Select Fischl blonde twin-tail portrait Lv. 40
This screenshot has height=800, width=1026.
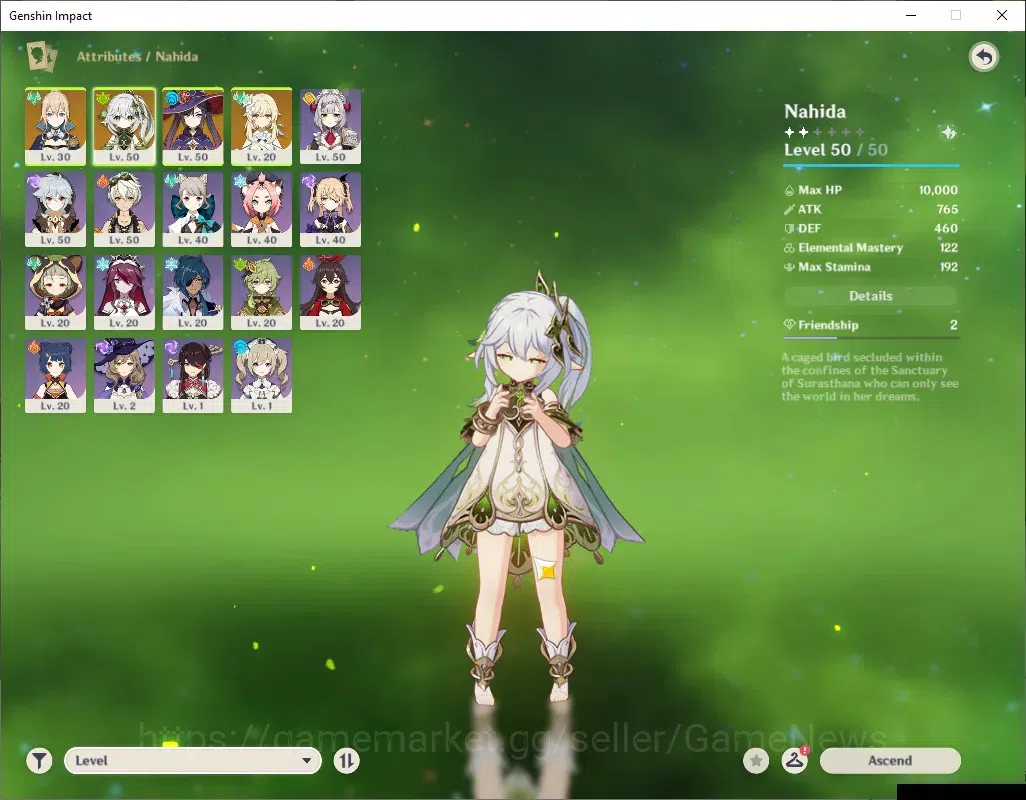tap(330, 209)
